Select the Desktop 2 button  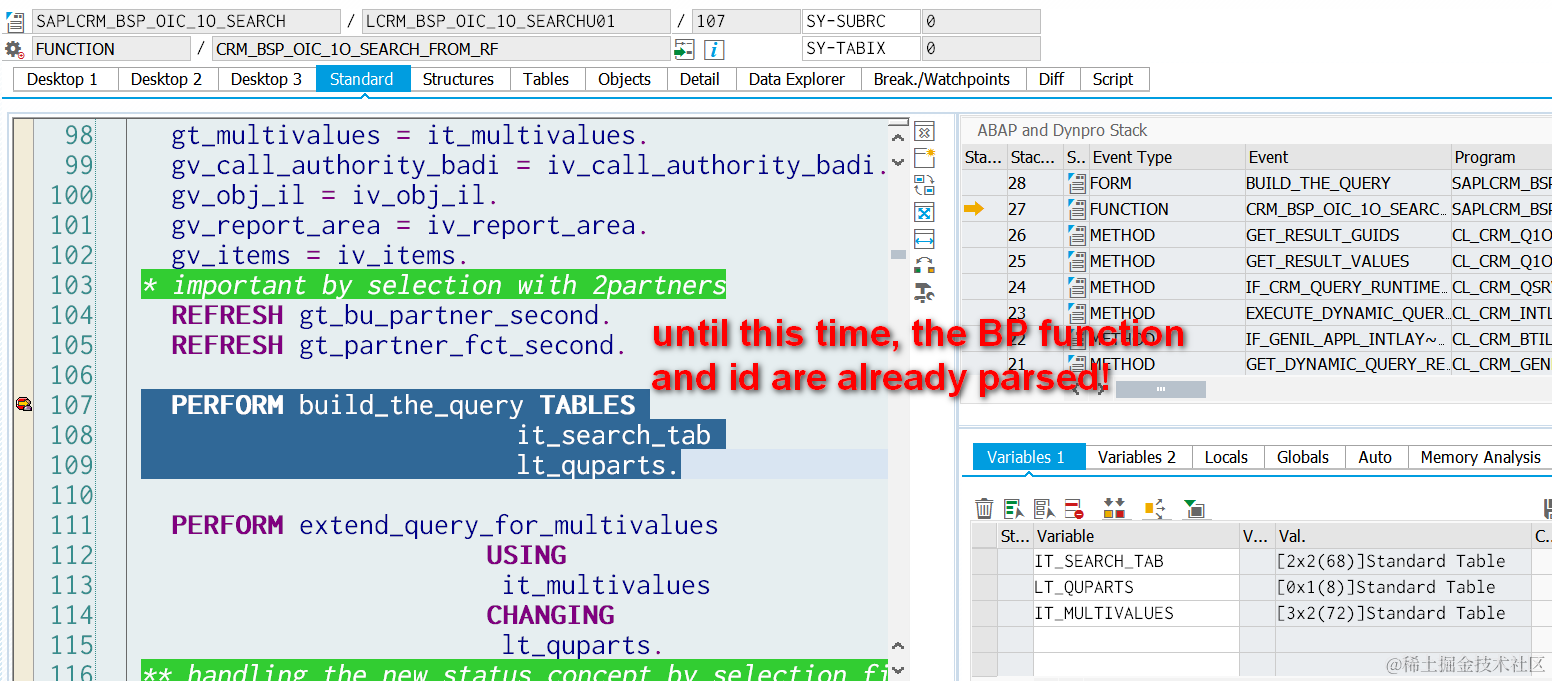coord(166,79)
